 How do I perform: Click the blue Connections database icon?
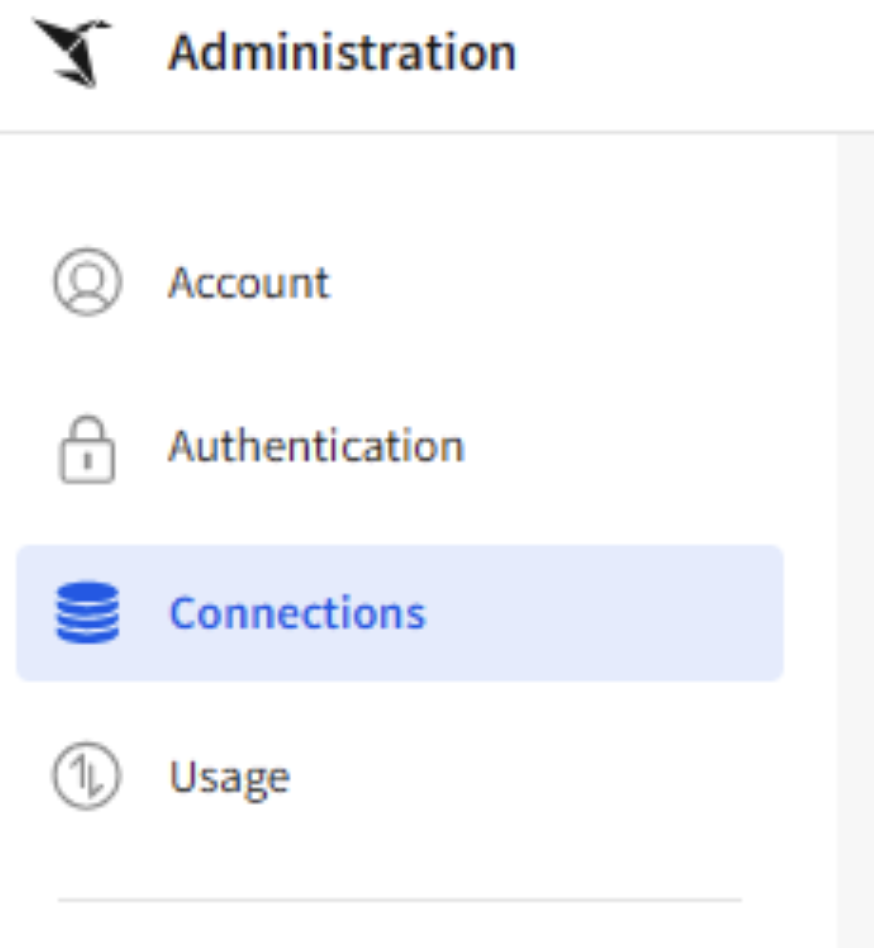[87, 613]
